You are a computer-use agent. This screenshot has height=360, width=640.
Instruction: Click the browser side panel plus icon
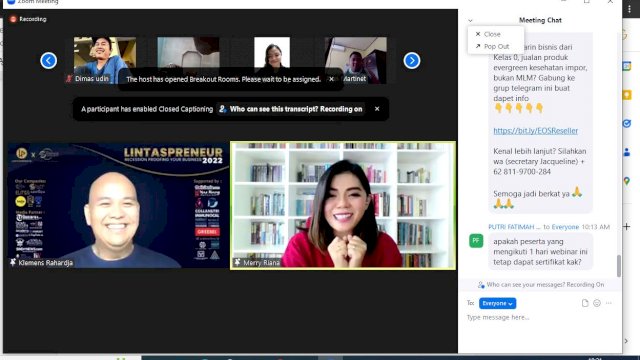[627, 227]
